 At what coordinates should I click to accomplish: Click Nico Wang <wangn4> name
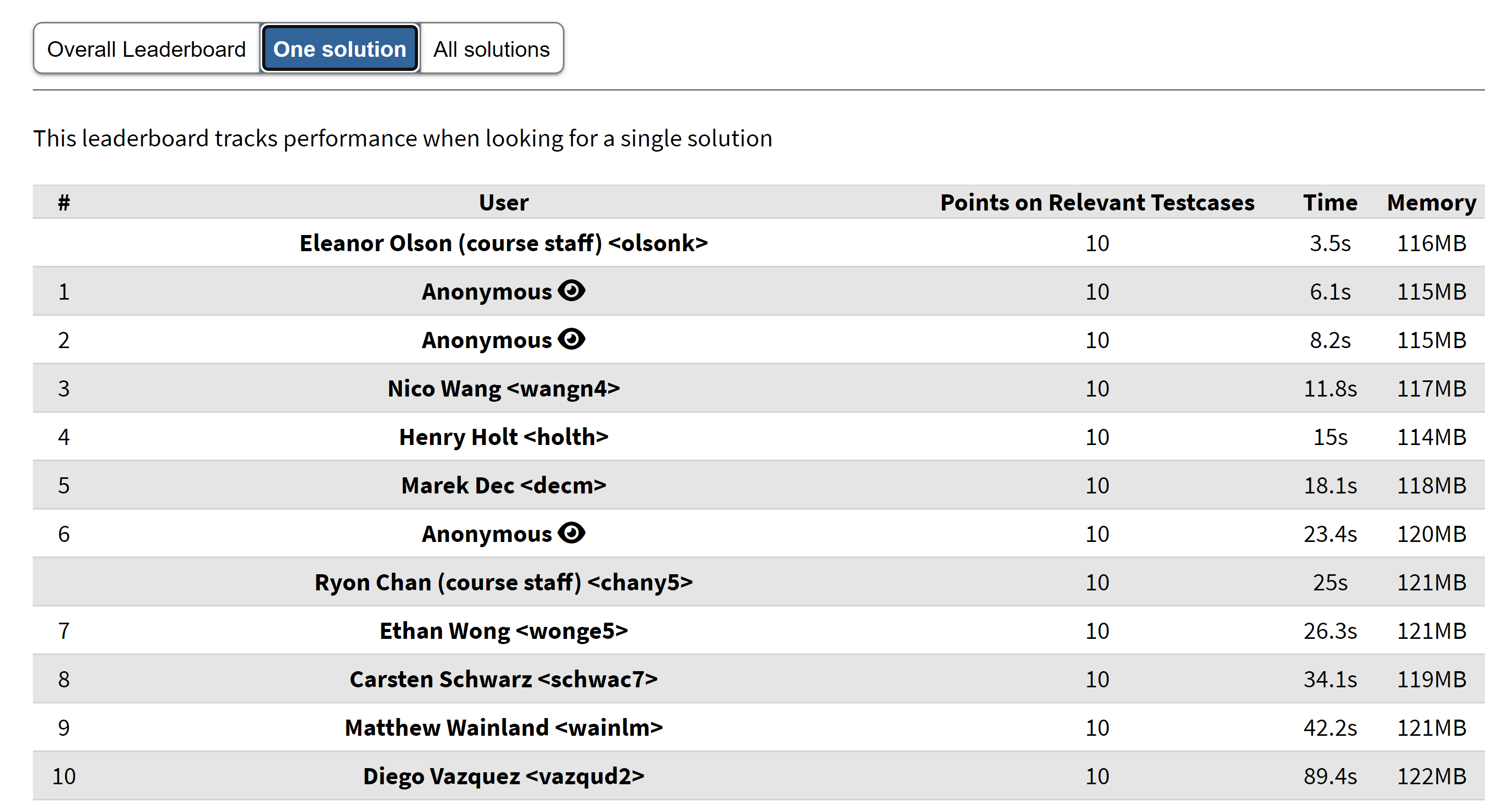click(503, 389)
